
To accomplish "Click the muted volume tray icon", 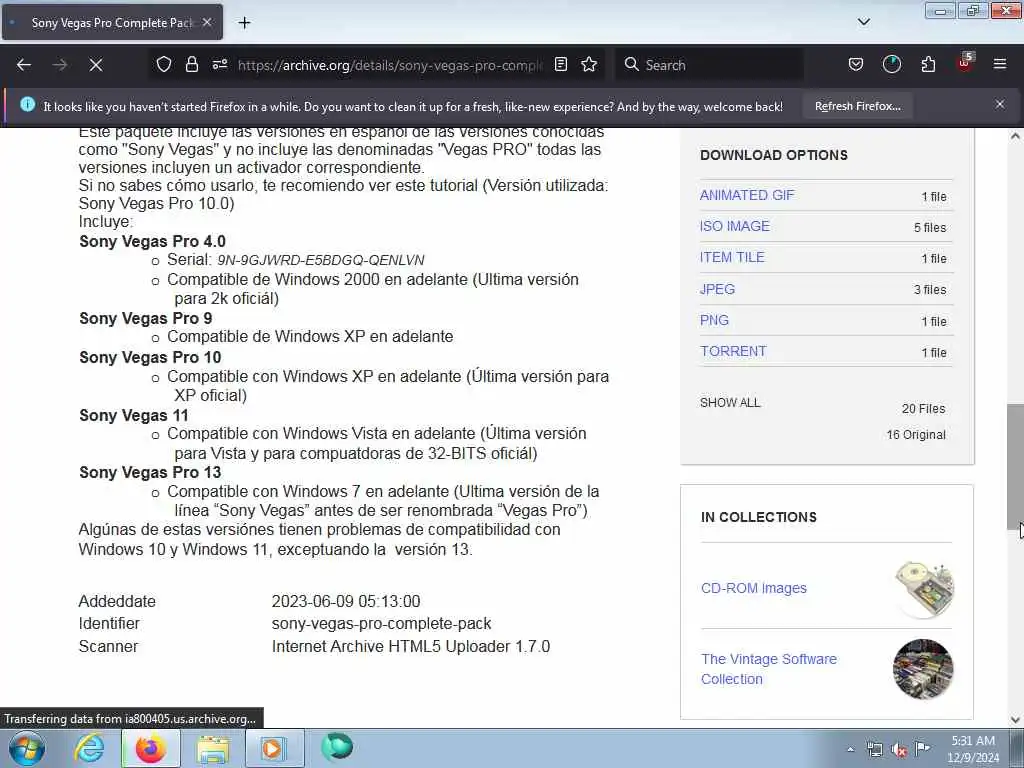I will (899, 750).
